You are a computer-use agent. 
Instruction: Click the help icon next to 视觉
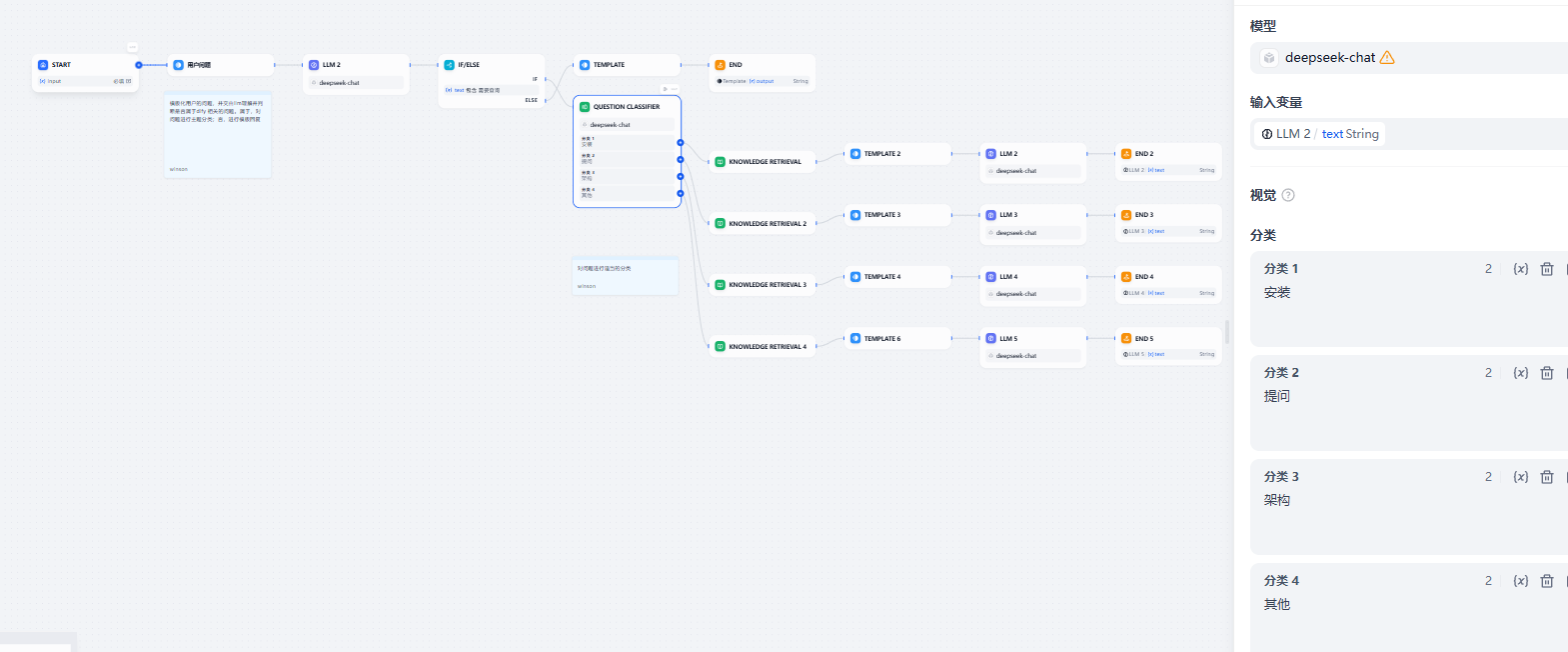point(1288,195)
